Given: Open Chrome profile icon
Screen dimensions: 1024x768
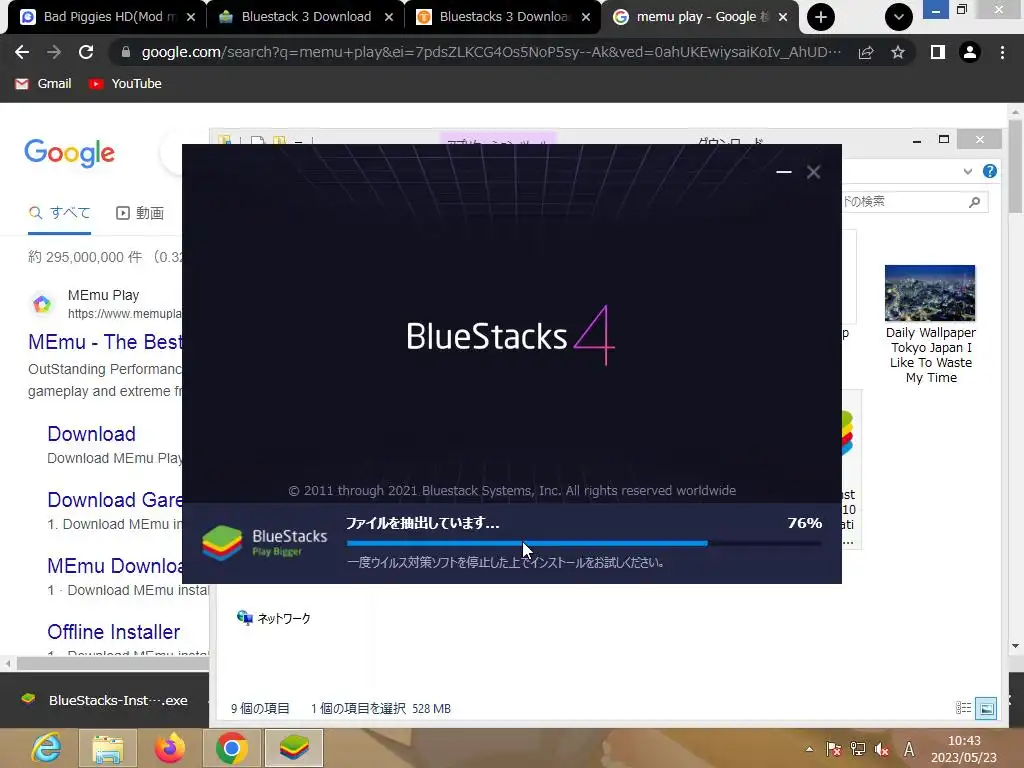Looking at the screenshot, I should [x=970, y=52].
